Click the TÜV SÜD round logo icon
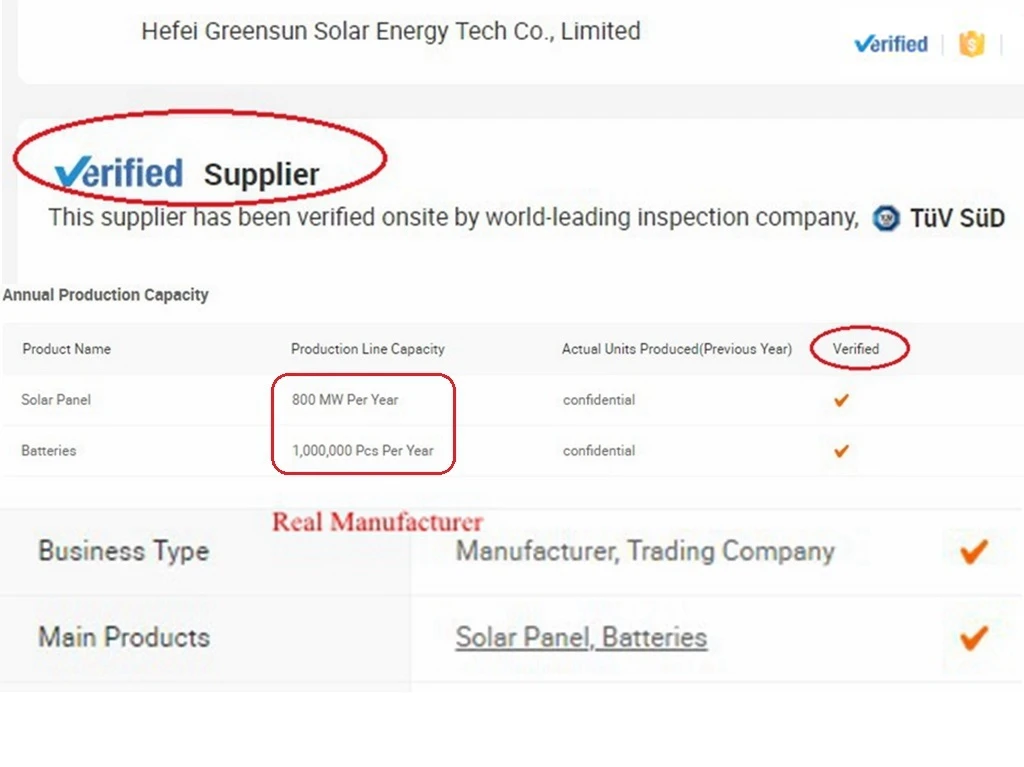Screen dimensions: 1024x767 click(886, 218)
